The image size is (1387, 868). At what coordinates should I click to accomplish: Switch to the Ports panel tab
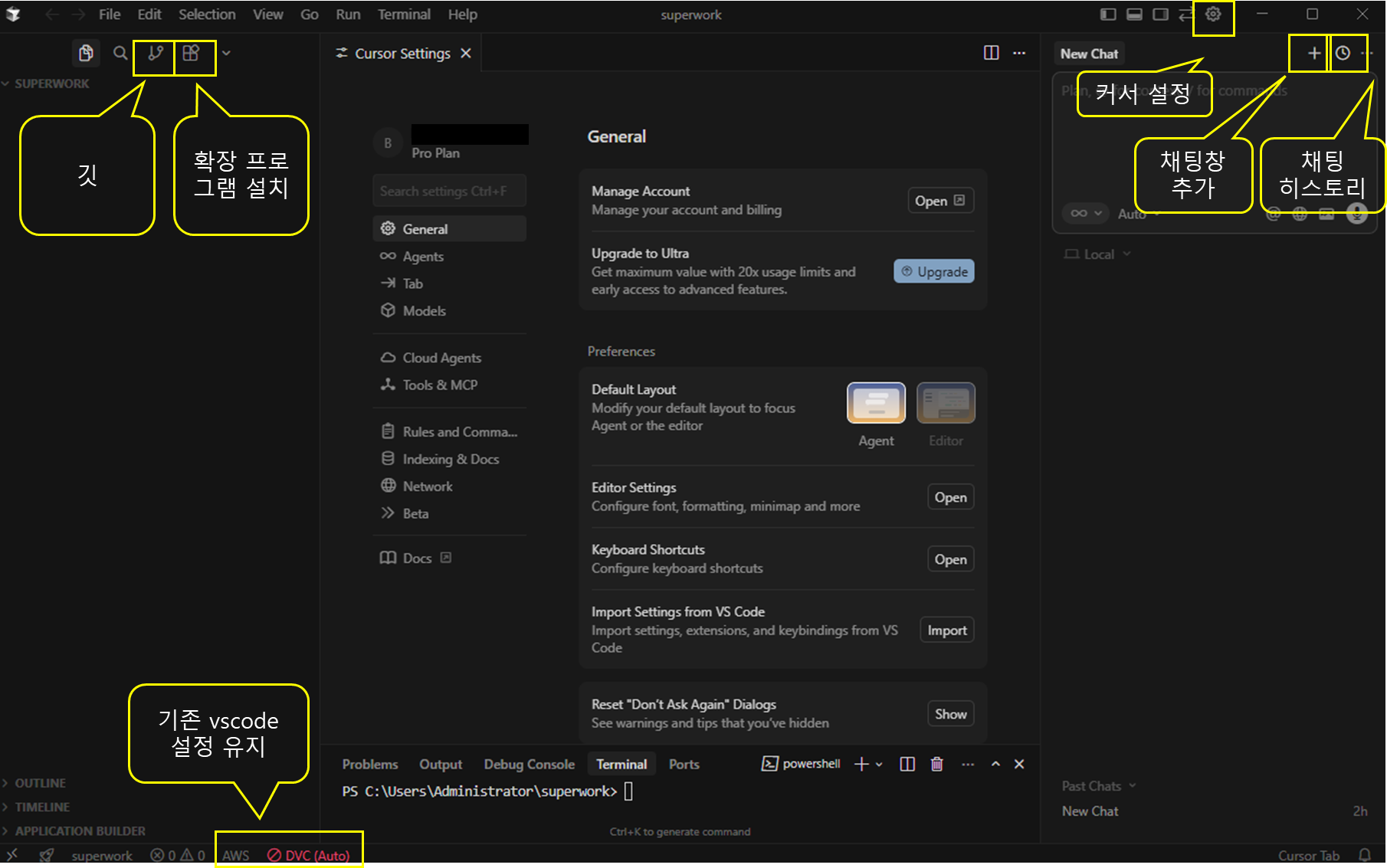click(x=684, y=764)
